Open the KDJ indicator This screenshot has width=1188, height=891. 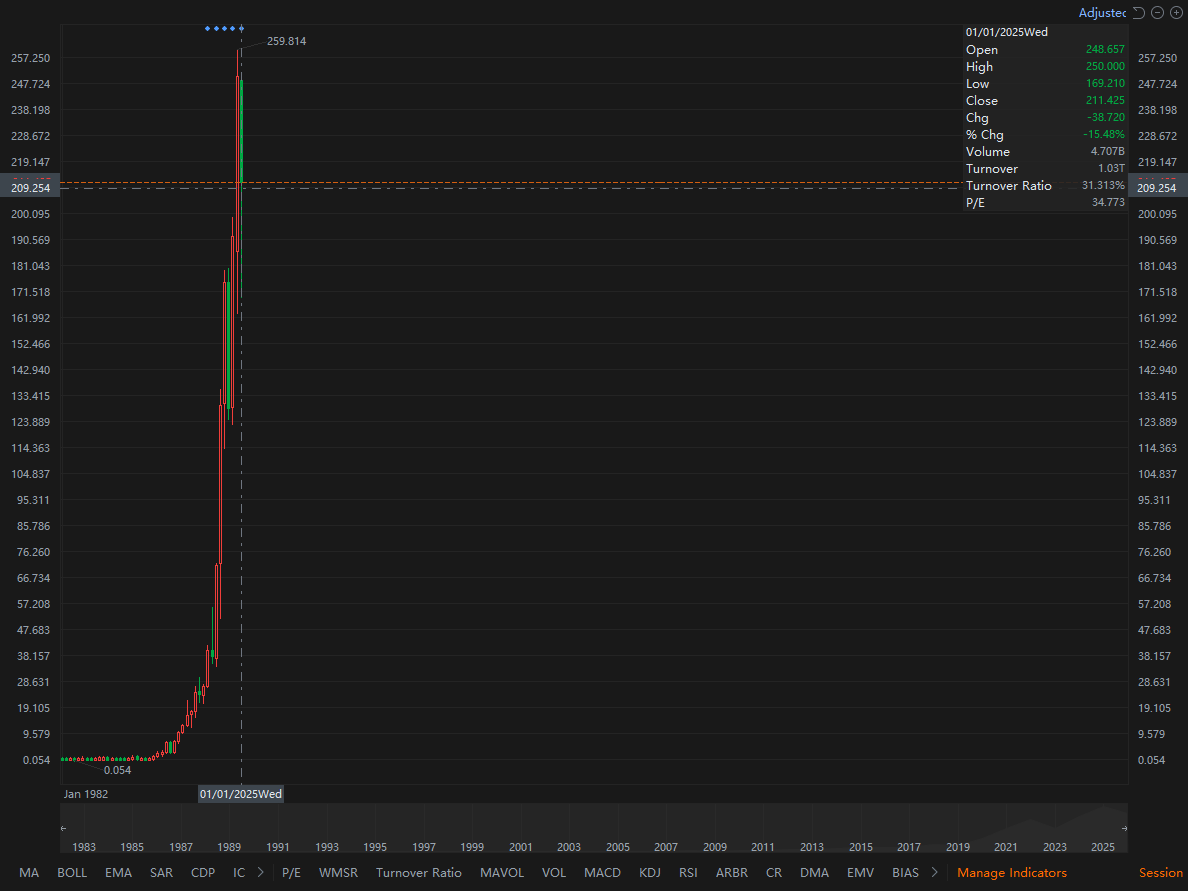(649, 873)
